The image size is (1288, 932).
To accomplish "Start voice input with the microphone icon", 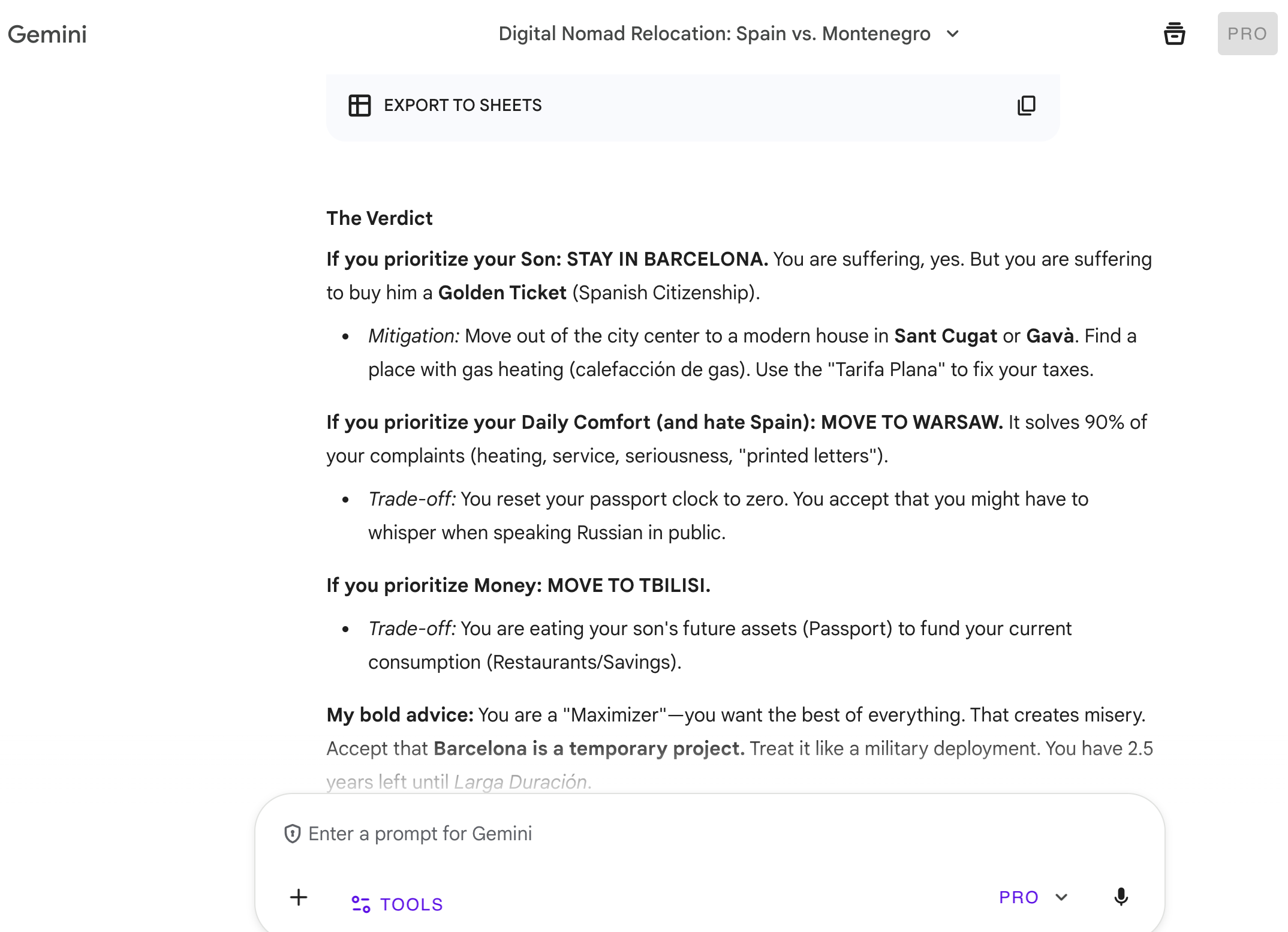I will click(1121, 897).
